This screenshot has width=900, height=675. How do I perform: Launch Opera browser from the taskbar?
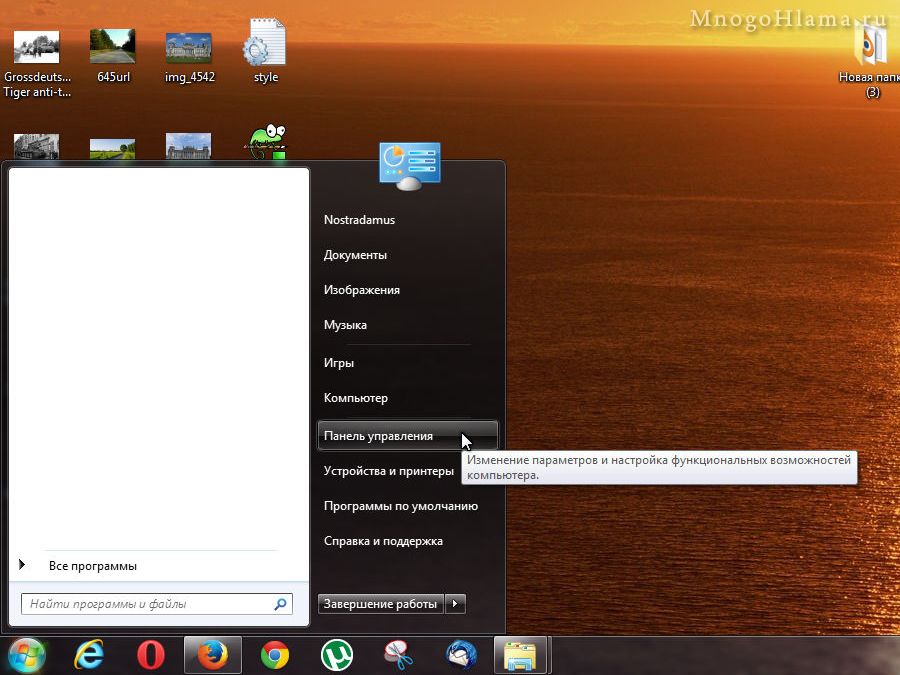tap(151, 655)
